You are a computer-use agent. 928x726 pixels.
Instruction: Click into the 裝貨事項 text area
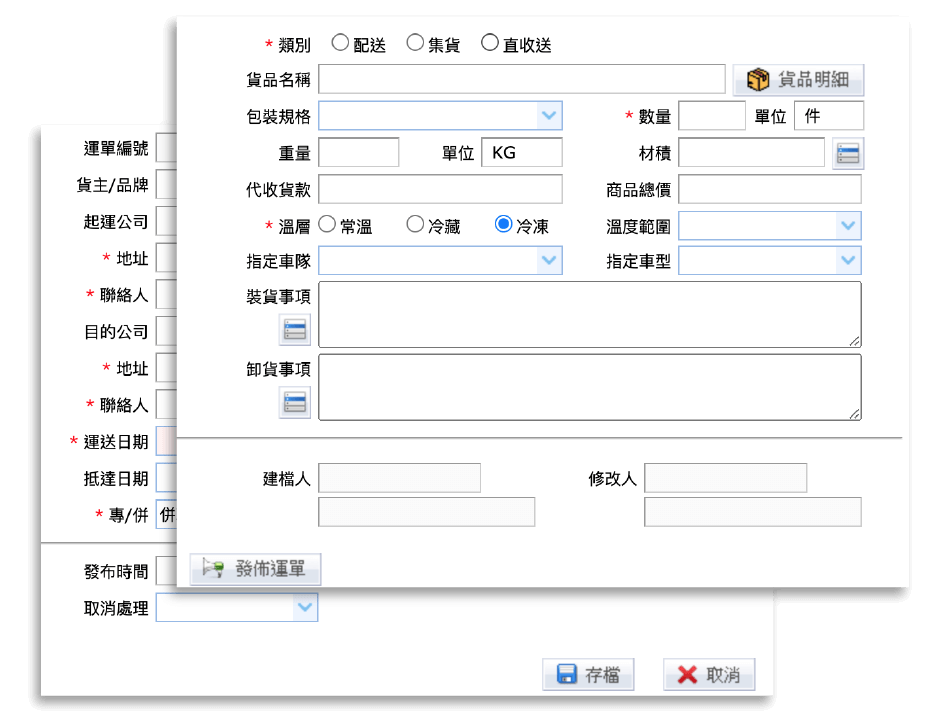click(x=589, y=314)
